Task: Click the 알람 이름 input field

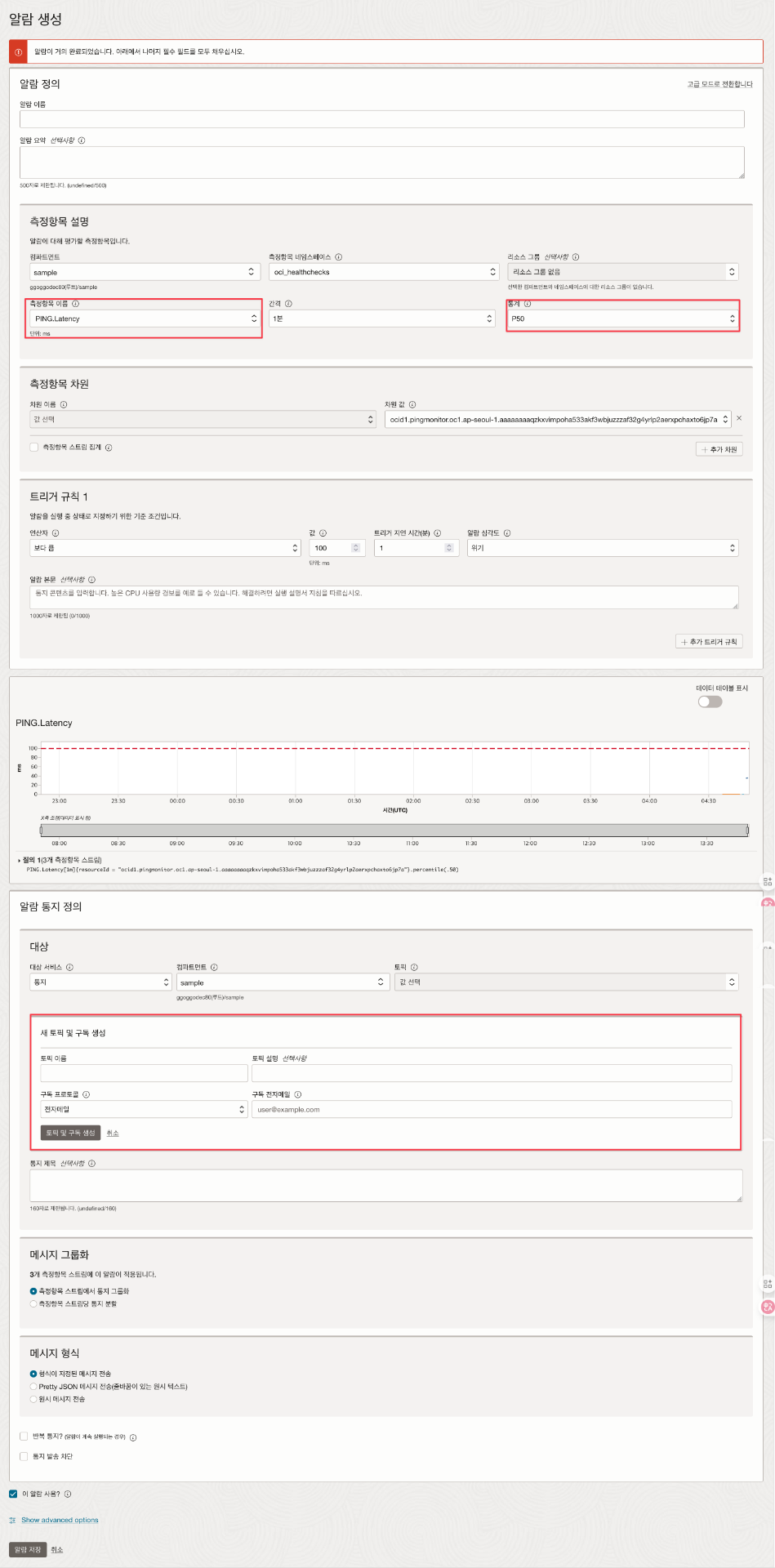Action: tap(381, 119)
